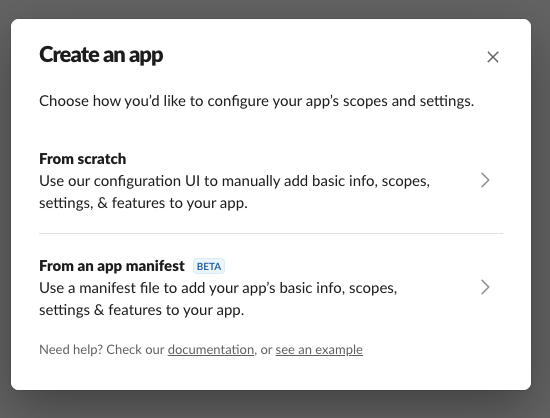This screenshot has width=550, height=418.
Task: Click 'settings, & features to your app.' under From scratch
Action: coord(143,203)
